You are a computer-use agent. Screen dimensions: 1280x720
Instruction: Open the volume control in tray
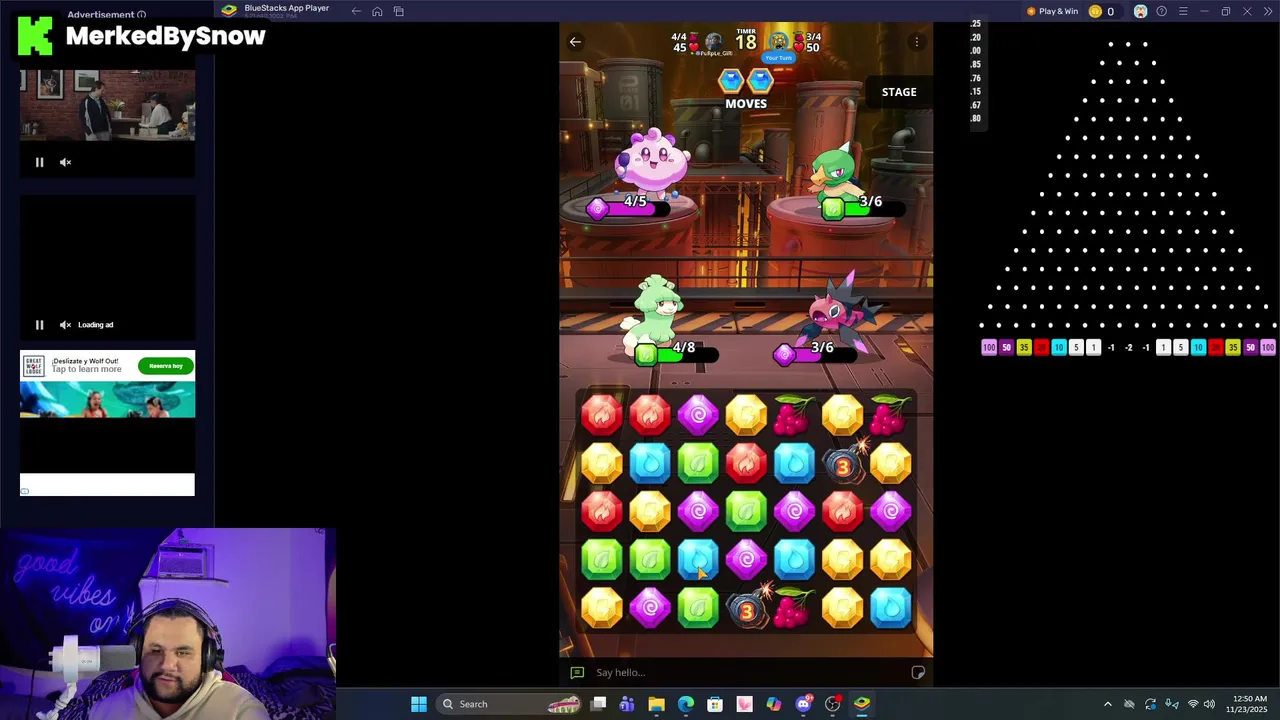(x=1209, y=704)
